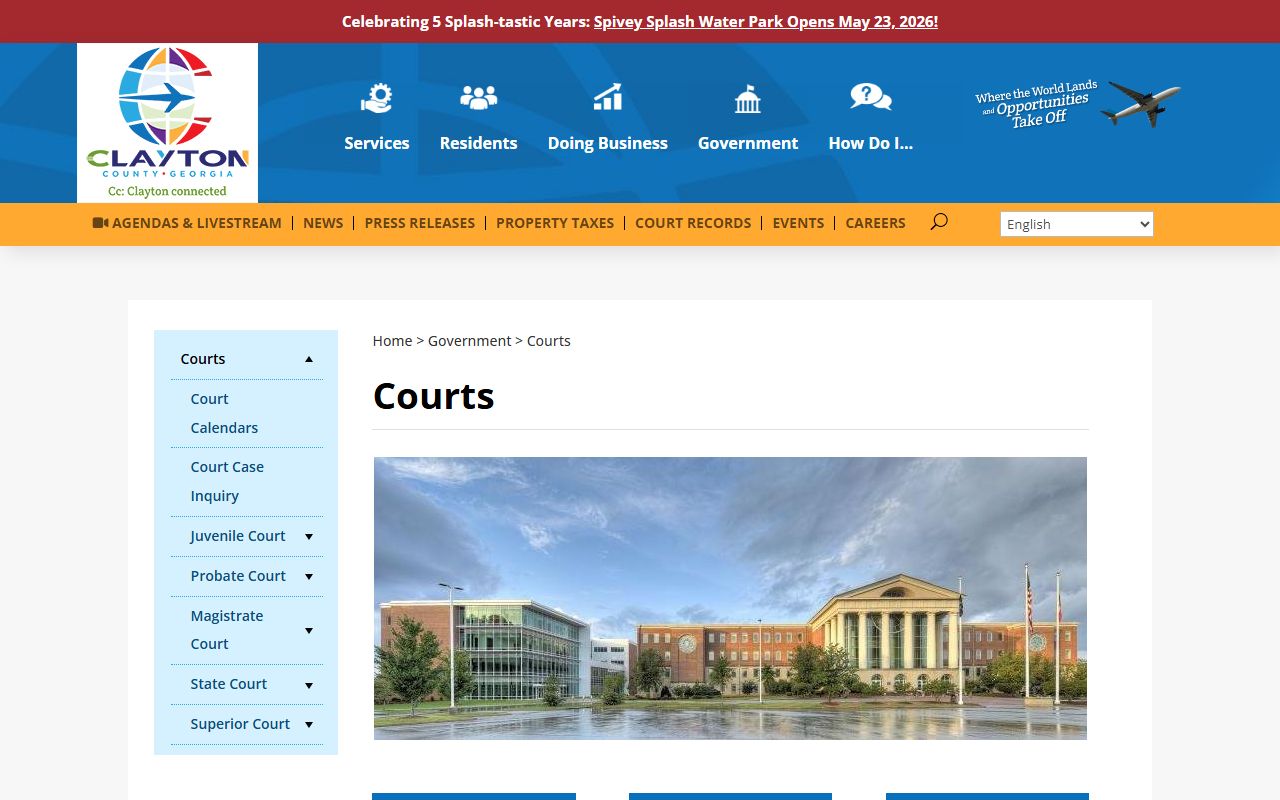
Task: Select Probate Court sidebar link
Action: (238, 576)
